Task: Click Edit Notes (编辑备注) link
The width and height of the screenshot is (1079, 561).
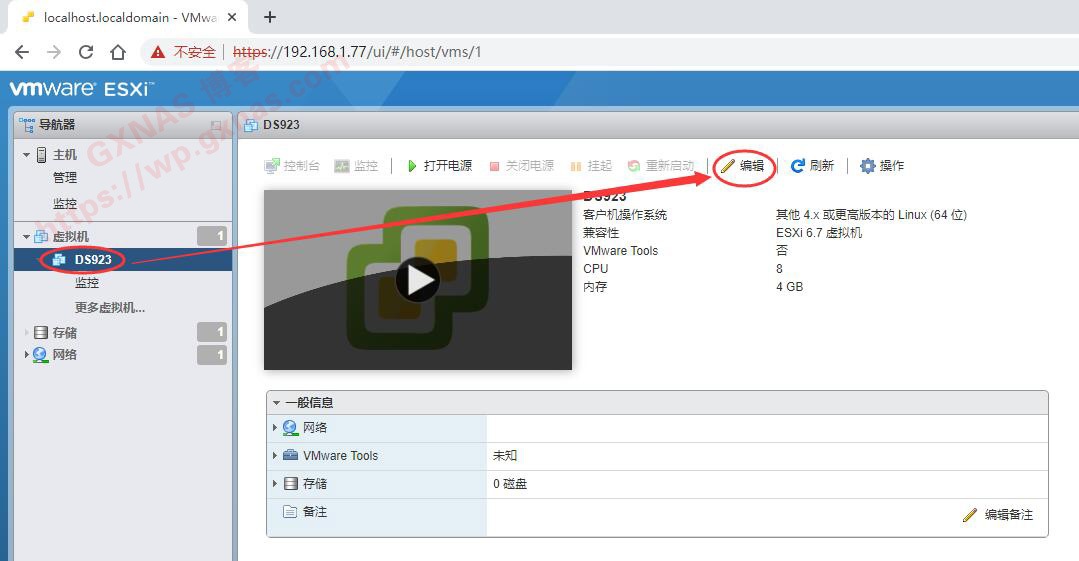Action: 998,515
